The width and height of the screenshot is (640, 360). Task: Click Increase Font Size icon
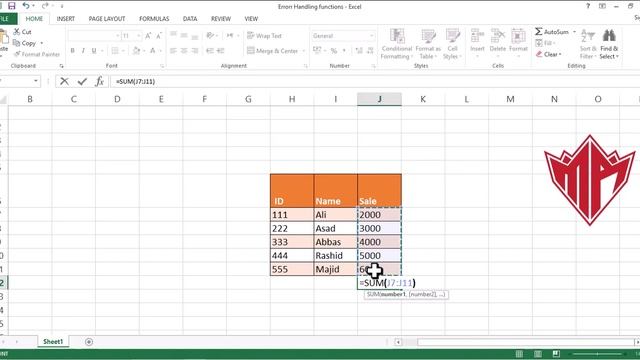[x=148, y=36]
